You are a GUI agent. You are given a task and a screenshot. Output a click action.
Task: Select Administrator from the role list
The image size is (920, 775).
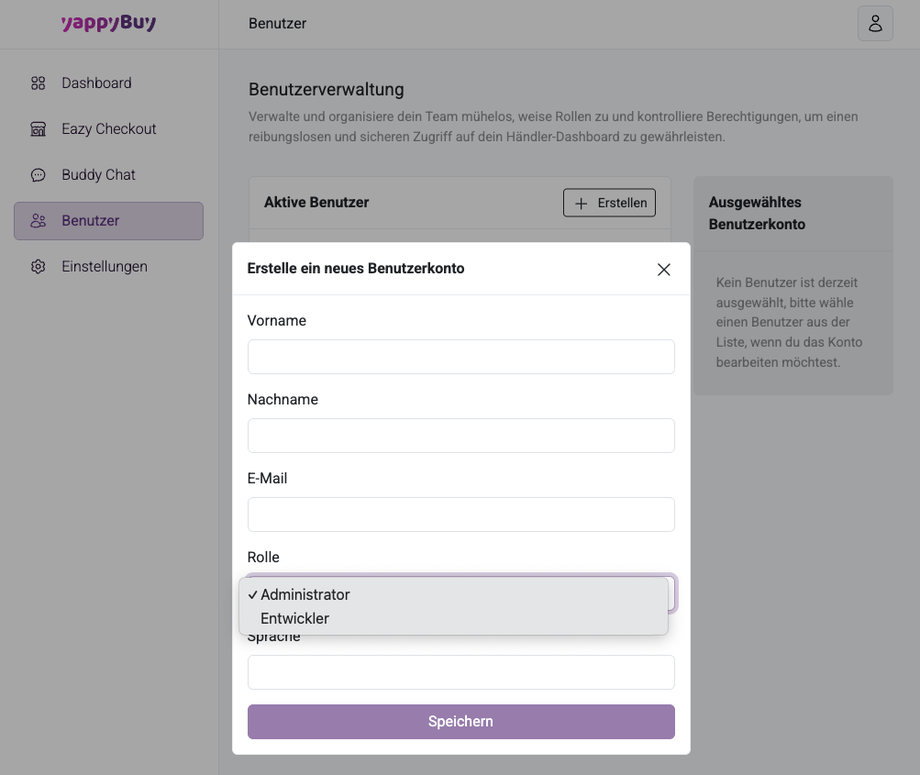click(305, 595)
